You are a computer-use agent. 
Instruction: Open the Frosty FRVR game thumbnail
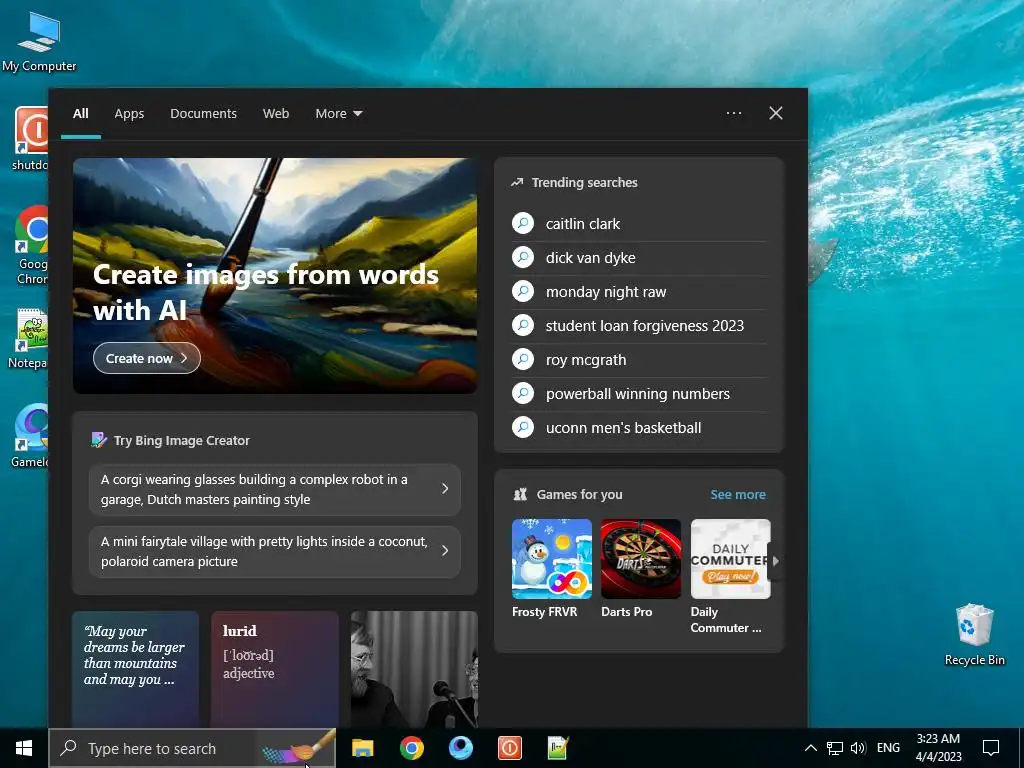[552, 559]
